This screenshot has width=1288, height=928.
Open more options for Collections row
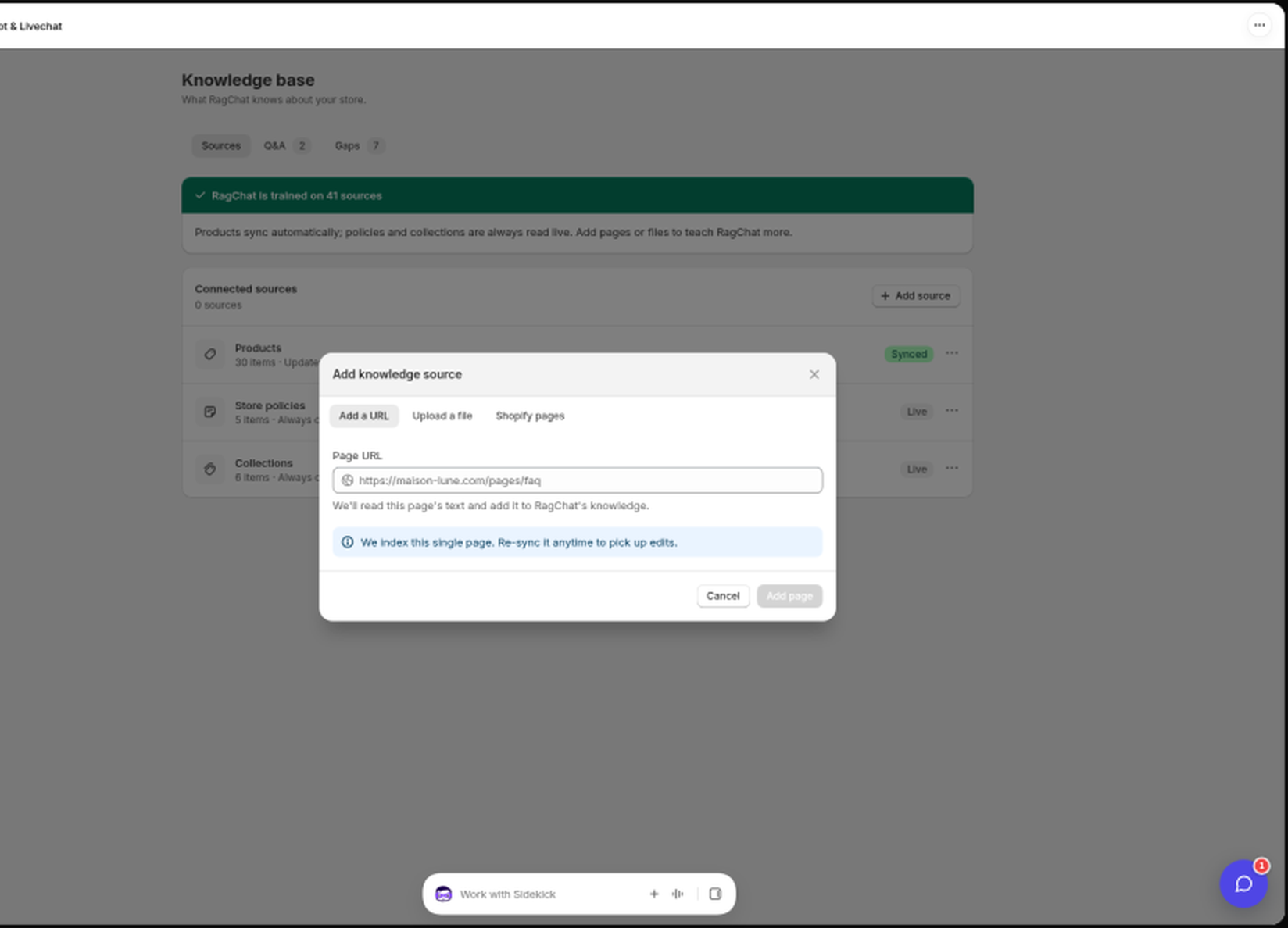pyautogui.click(x=951, y=469)
